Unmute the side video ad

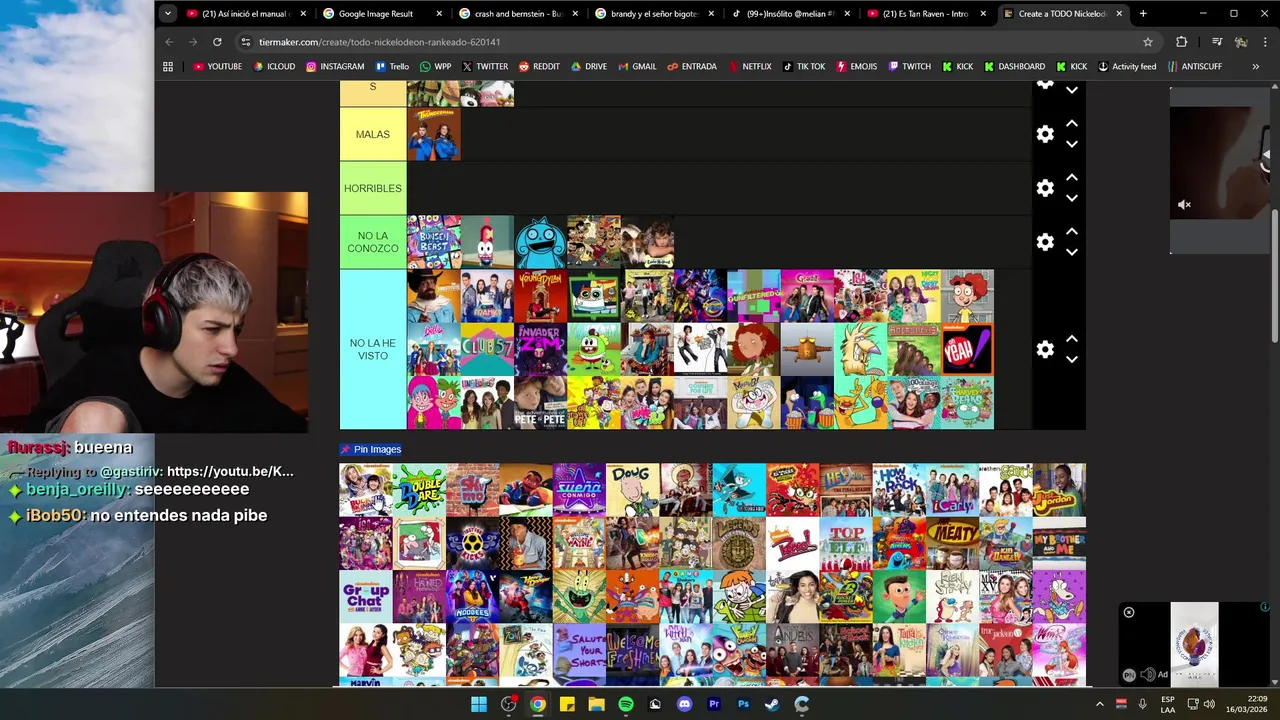(x=1185, y=205)
